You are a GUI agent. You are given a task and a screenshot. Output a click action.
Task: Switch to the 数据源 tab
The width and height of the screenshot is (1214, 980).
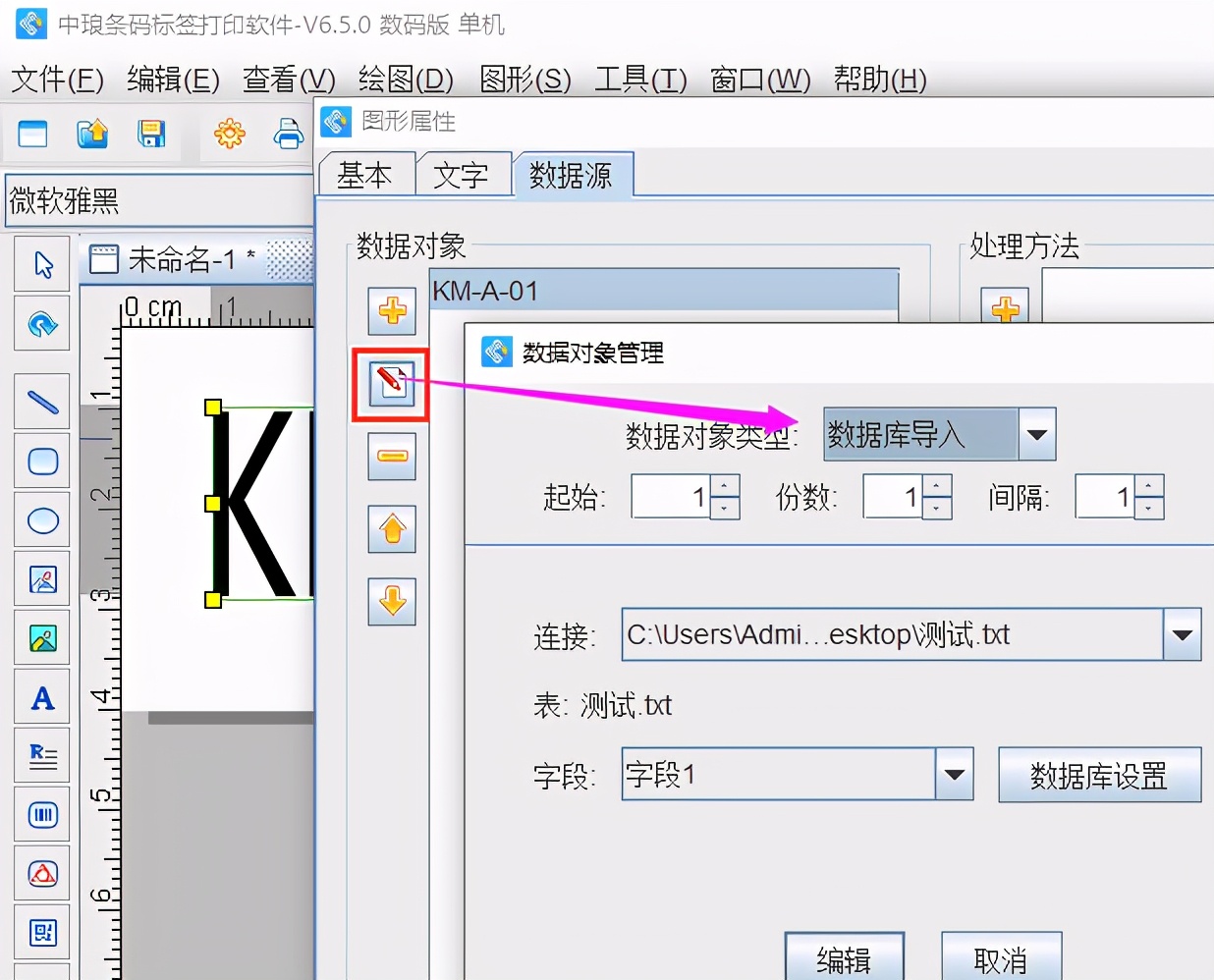pyautogui.click(x=572, y=175)
